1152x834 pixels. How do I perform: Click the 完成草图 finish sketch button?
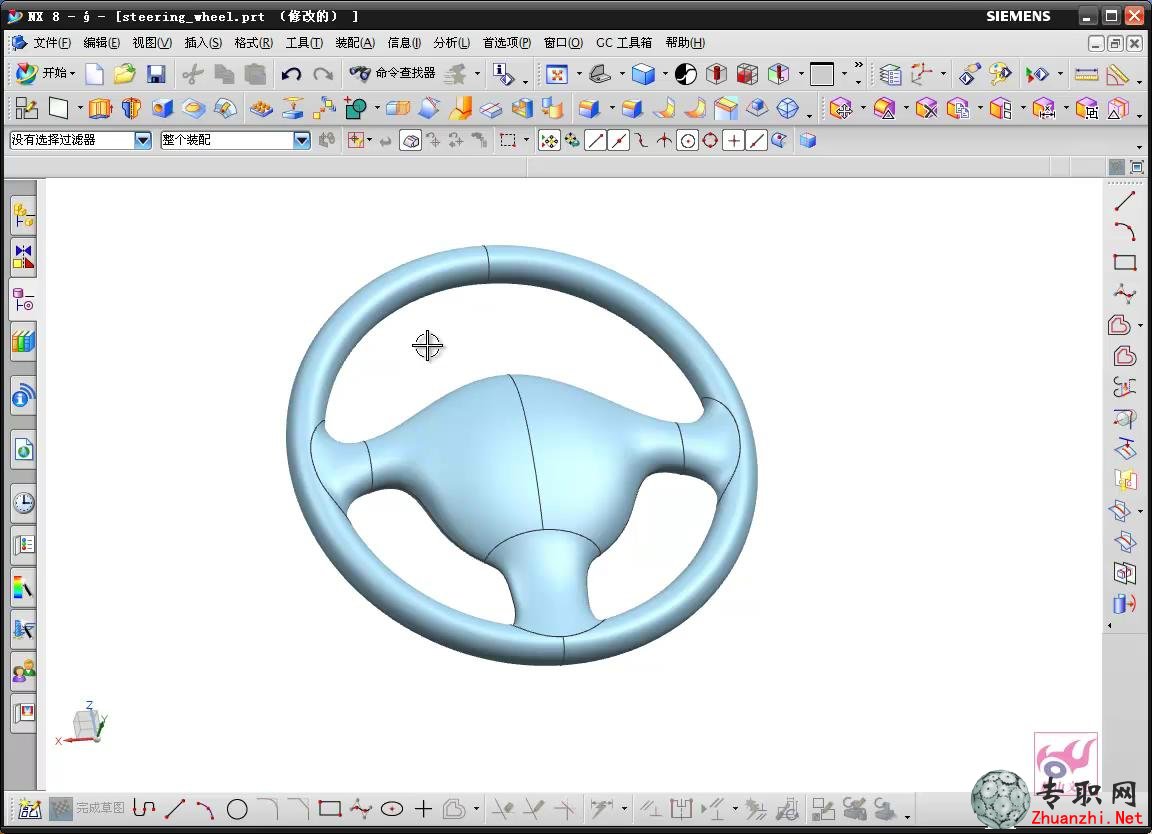click(x=87, y=808)
